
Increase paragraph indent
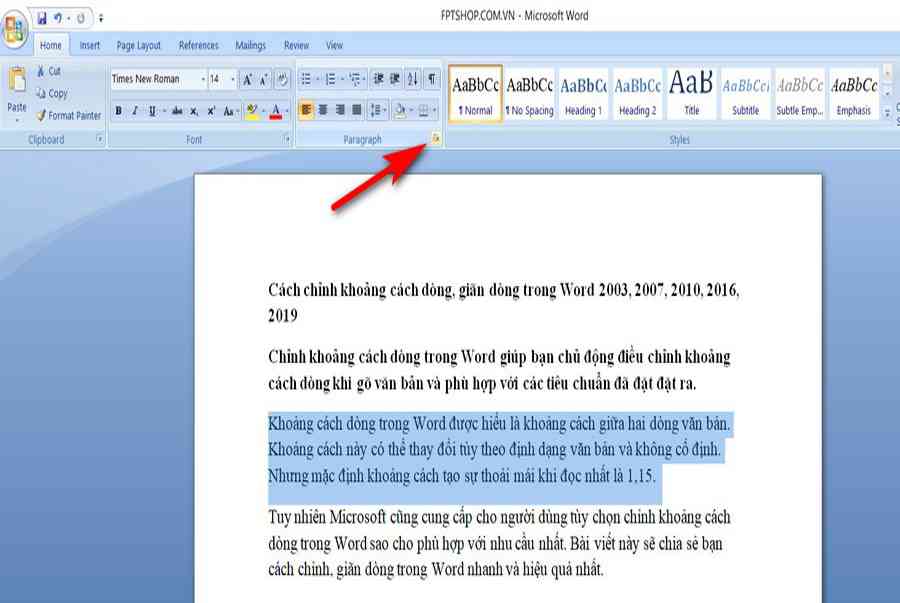pos(395,79)
